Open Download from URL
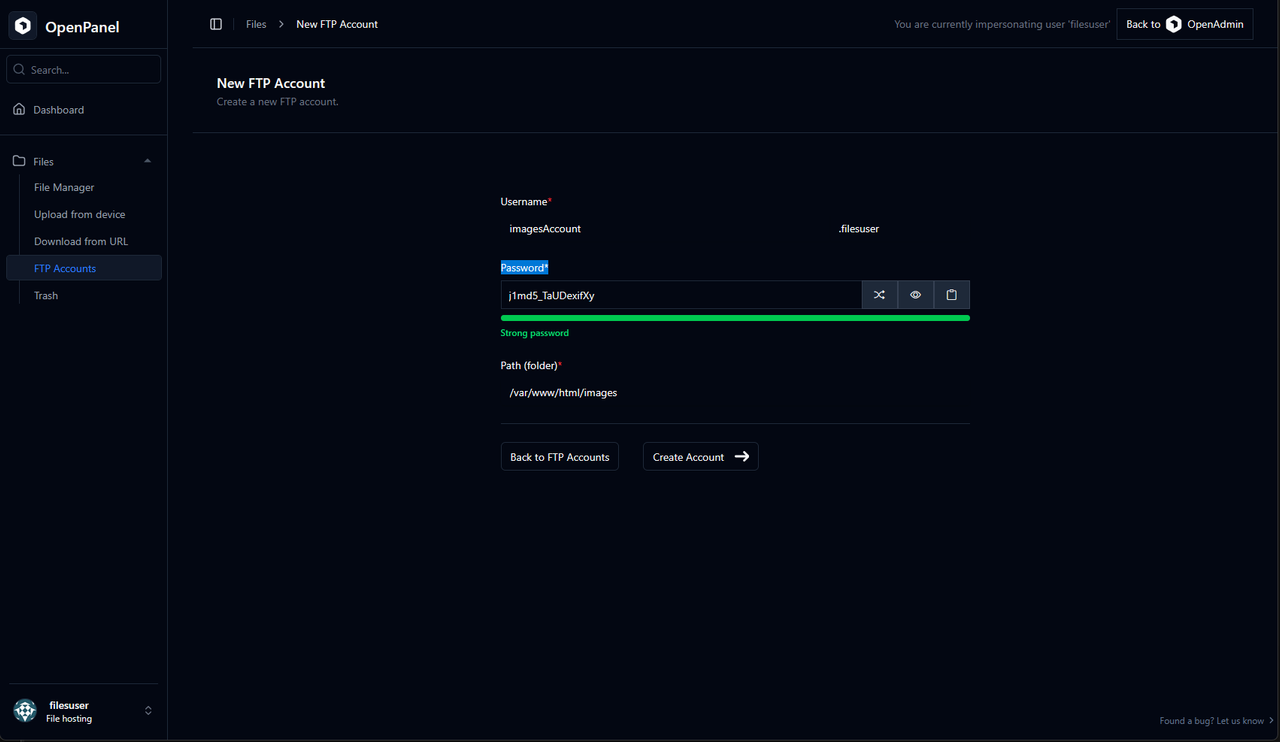The image size is (1280, 742). pos(81,241)
